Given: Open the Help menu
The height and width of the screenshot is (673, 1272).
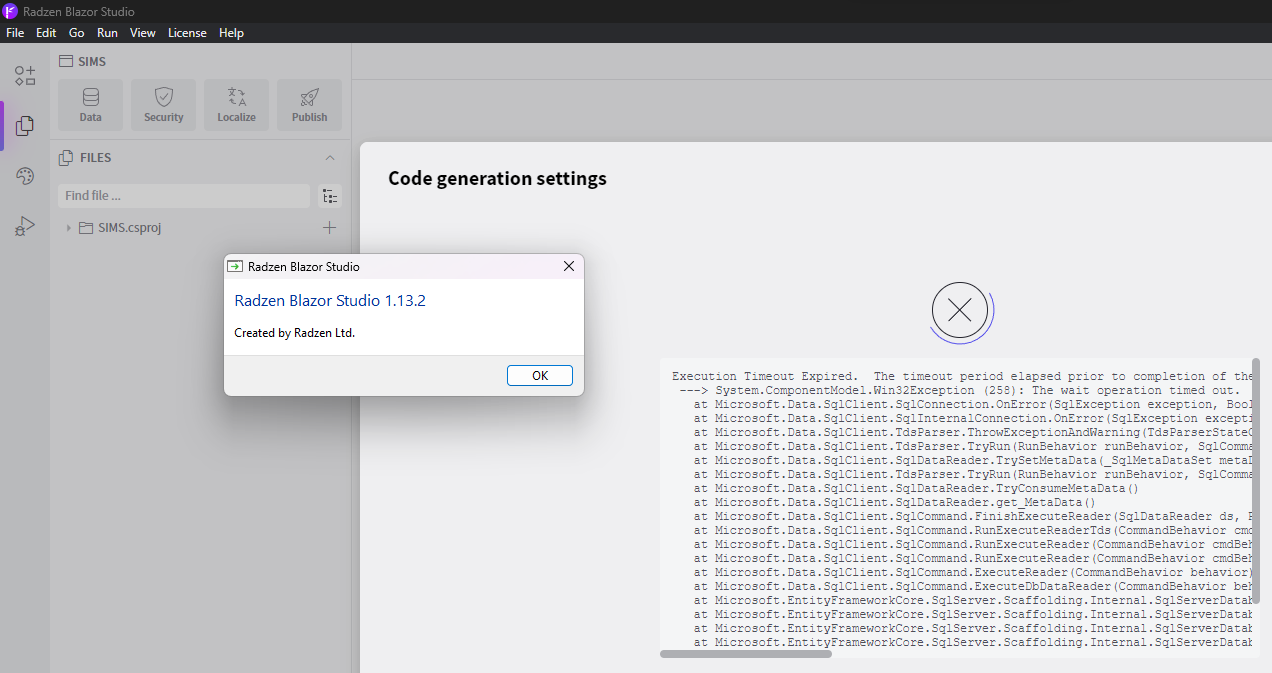Looking at the screenshot, I should pyautogui.click(x=231, y=33).
